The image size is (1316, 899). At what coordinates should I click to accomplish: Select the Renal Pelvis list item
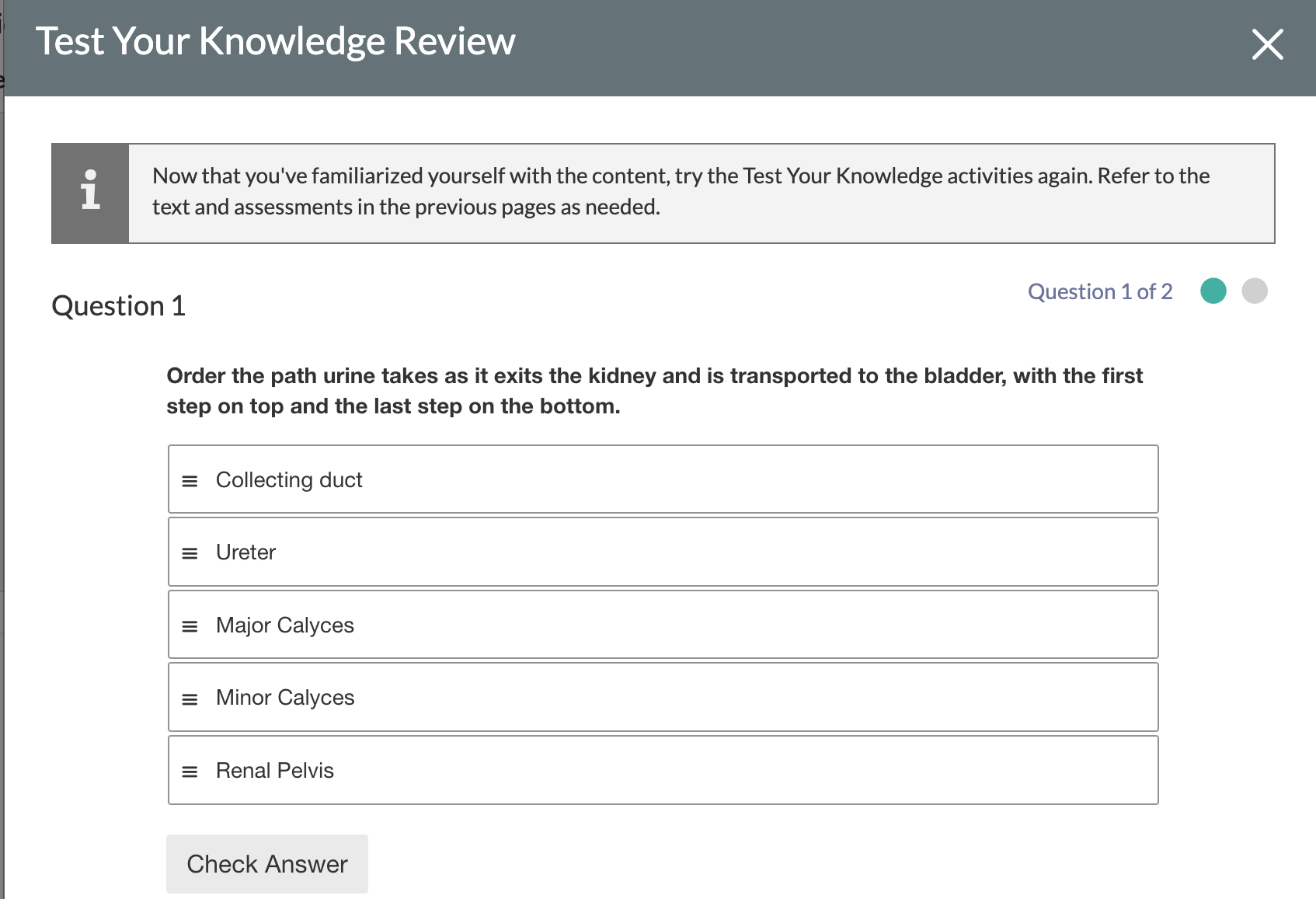pyautogui.click(x=662, y=770)
